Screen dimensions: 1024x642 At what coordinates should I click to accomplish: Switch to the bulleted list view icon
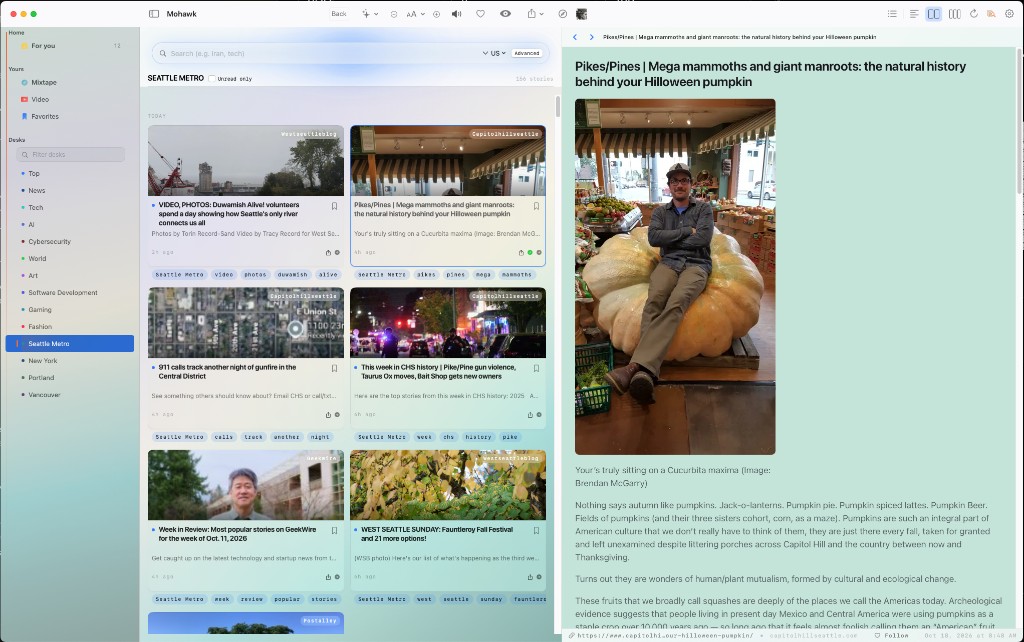tap(893, 14)
